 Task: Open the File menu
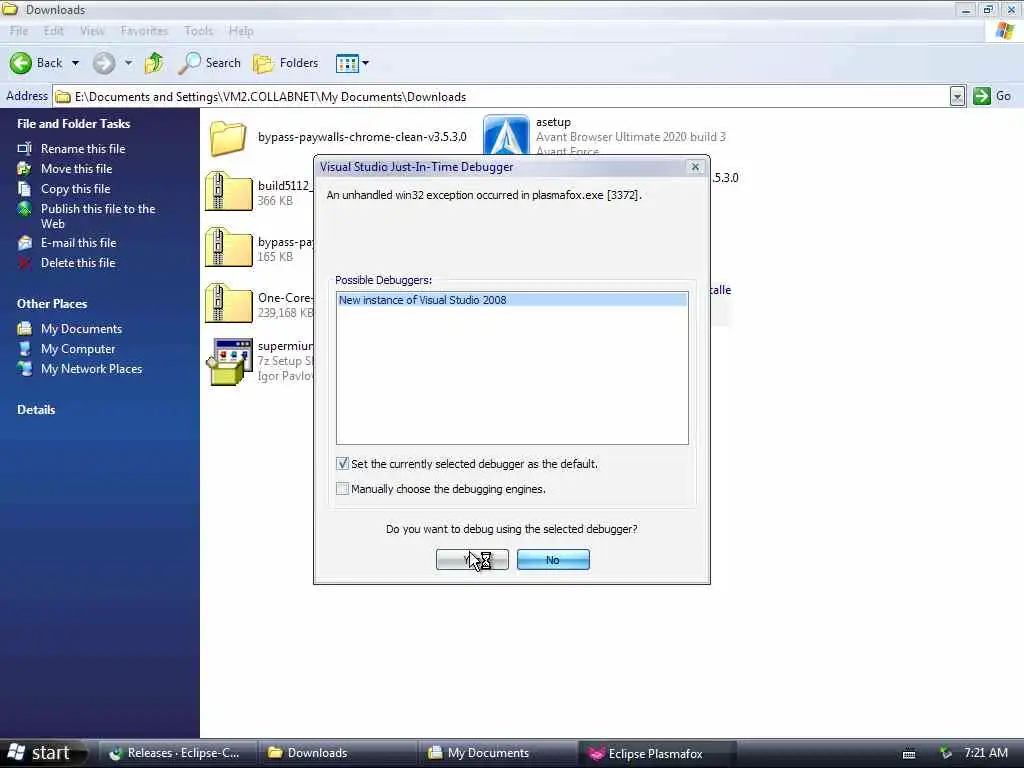pos(19,31)
